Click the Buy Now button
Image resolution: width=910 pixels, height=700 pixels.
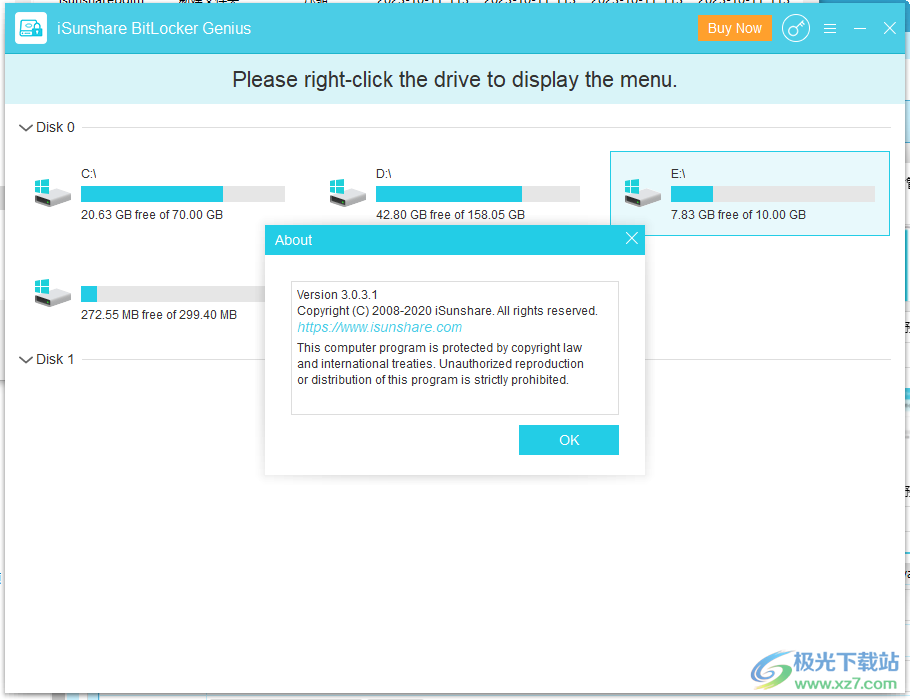pyautogui.click(x=734, y=28)
